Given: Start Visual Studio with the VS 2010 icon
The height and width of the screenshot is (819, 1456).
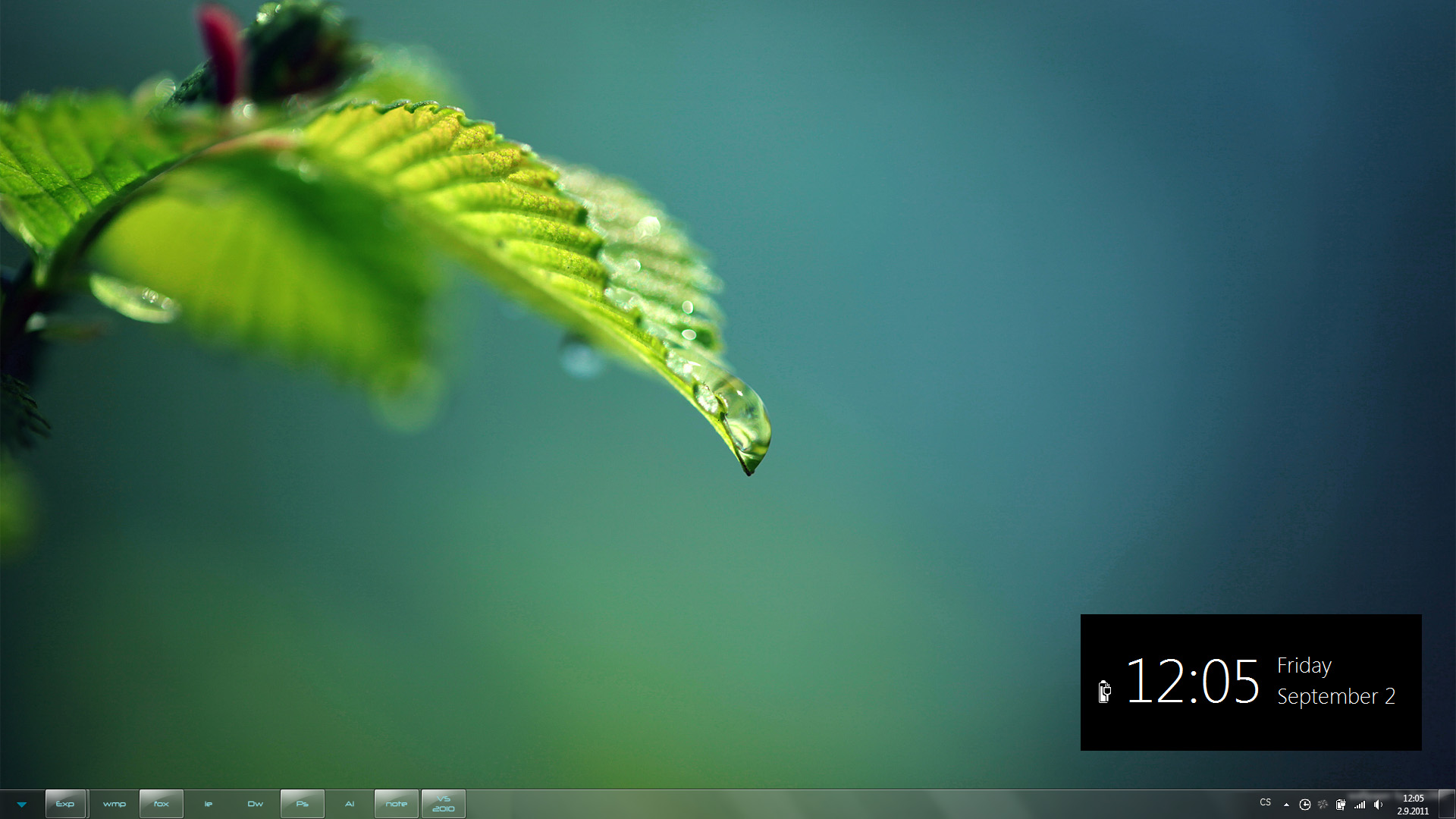Looking at the screenshot, I should click(444, 804).
